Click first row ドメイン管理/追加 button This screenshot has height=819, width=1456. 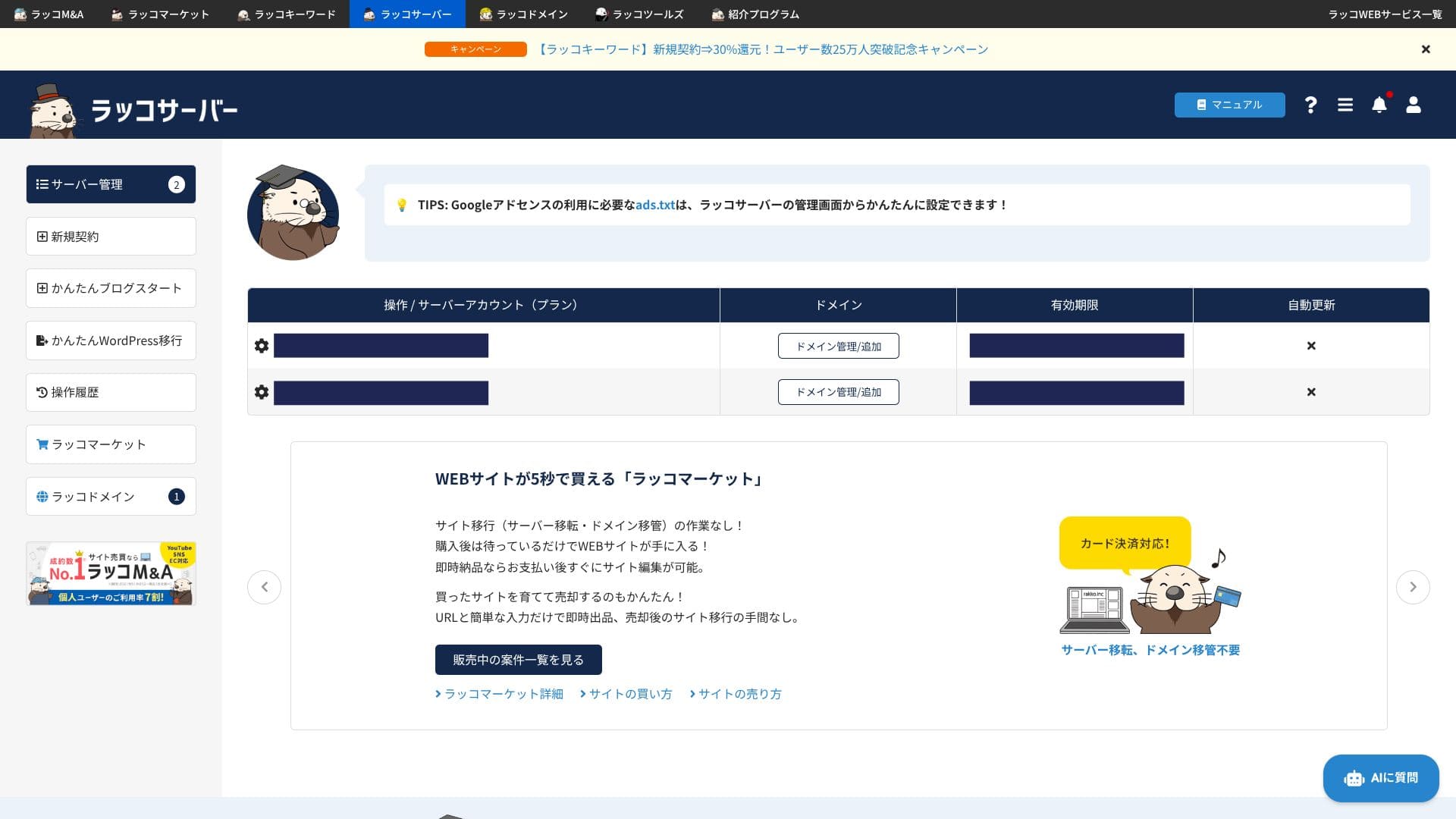pos(838,346)
